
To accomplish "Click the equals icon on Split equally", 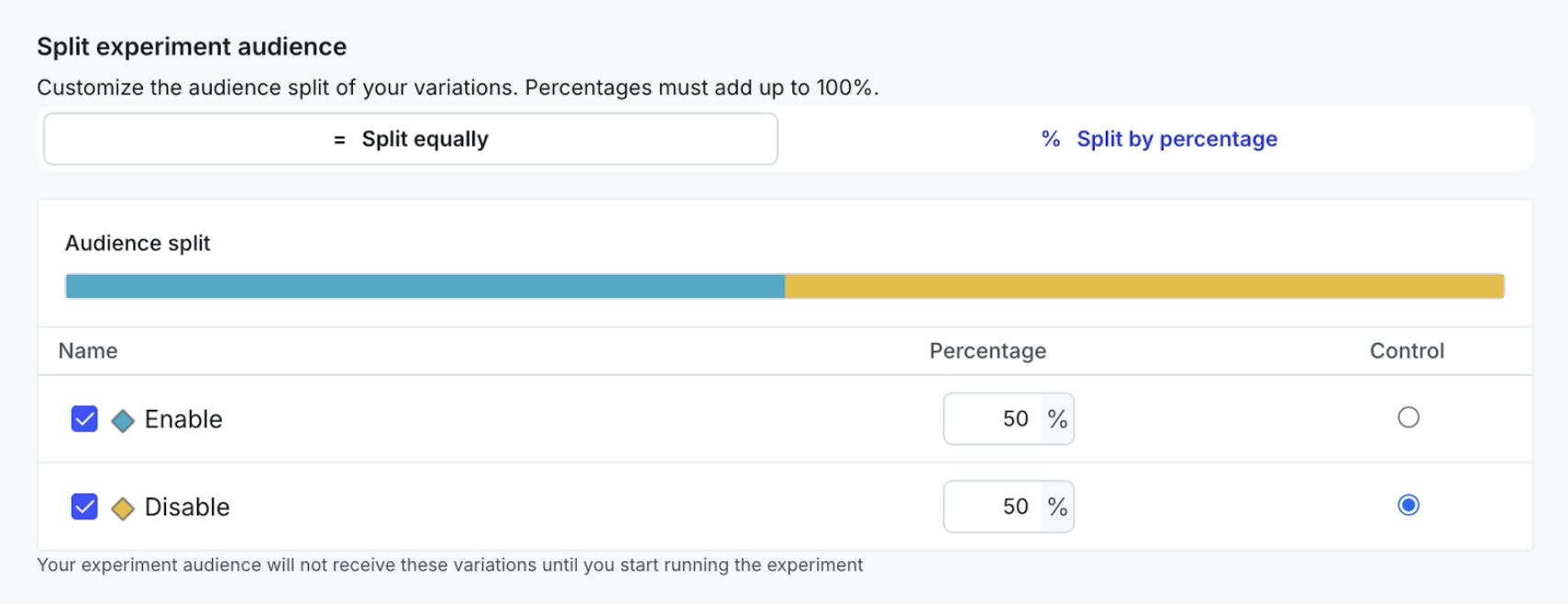I will [x=339, y=139].
